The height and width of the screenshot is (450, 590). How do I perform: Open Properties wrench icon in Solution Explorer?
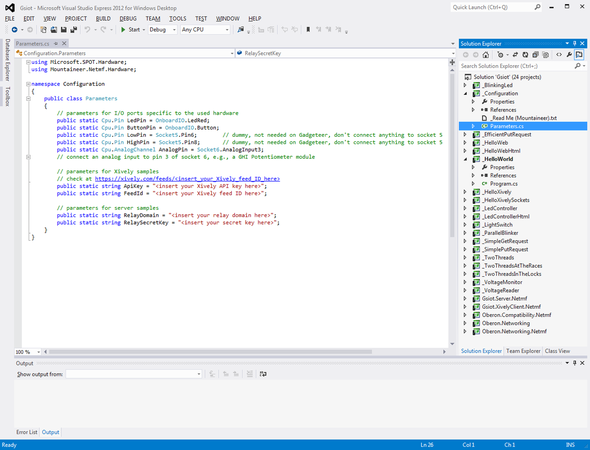pos(569,55)
